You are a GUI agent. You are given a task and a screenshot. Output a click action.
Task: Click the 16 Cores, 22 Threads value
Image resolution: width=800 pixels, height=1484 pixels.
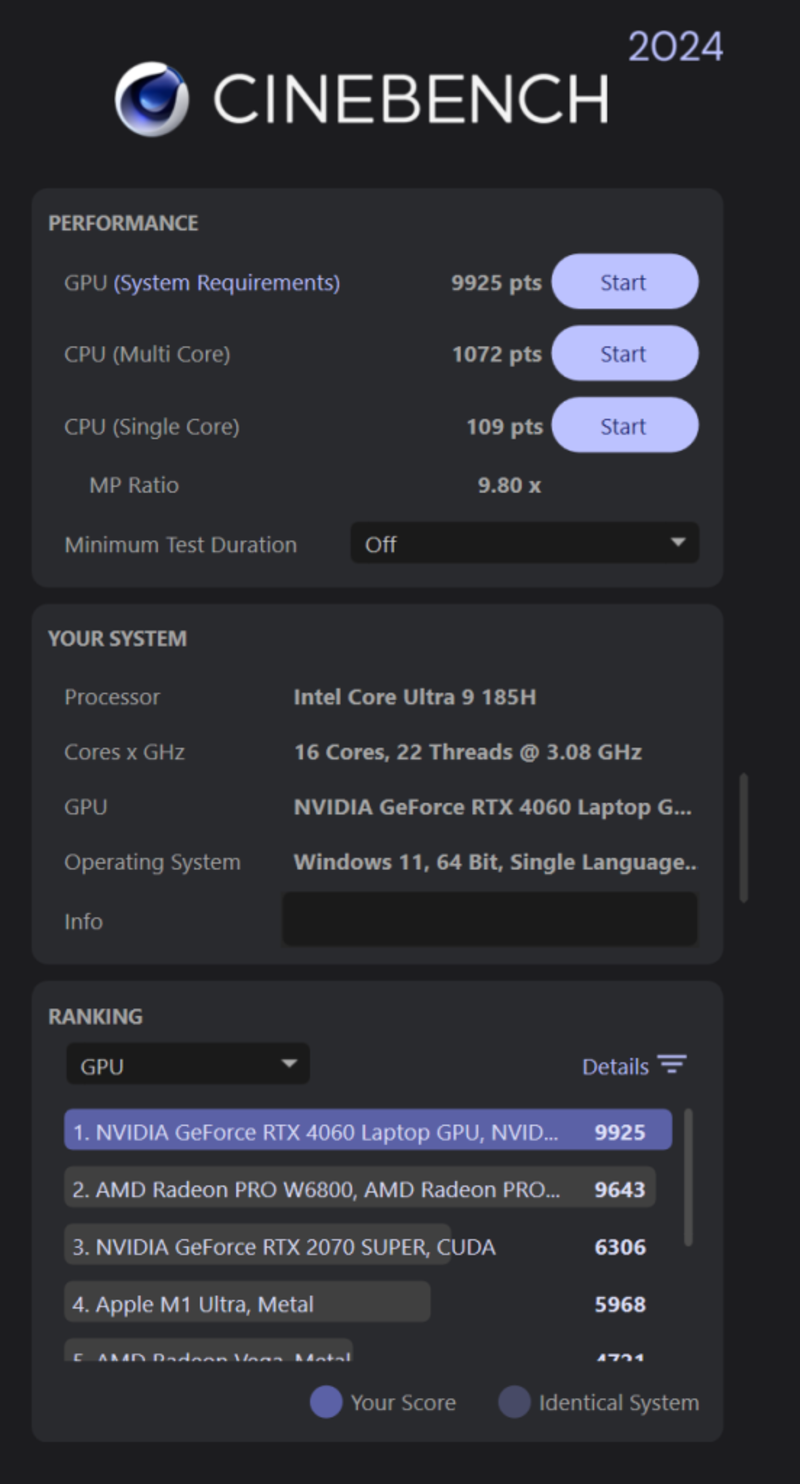[467, 752]
